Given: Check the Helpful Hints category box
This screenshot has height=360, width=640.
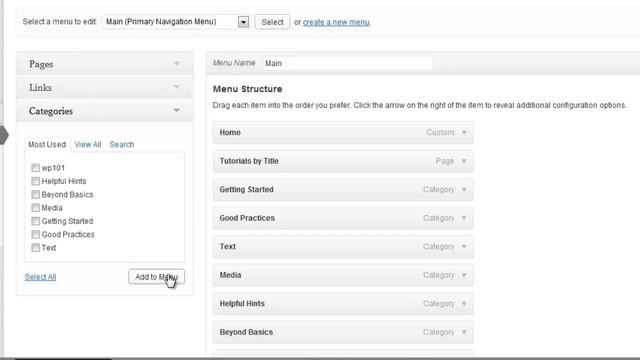Looking at the screenshot, I should 36,181.
